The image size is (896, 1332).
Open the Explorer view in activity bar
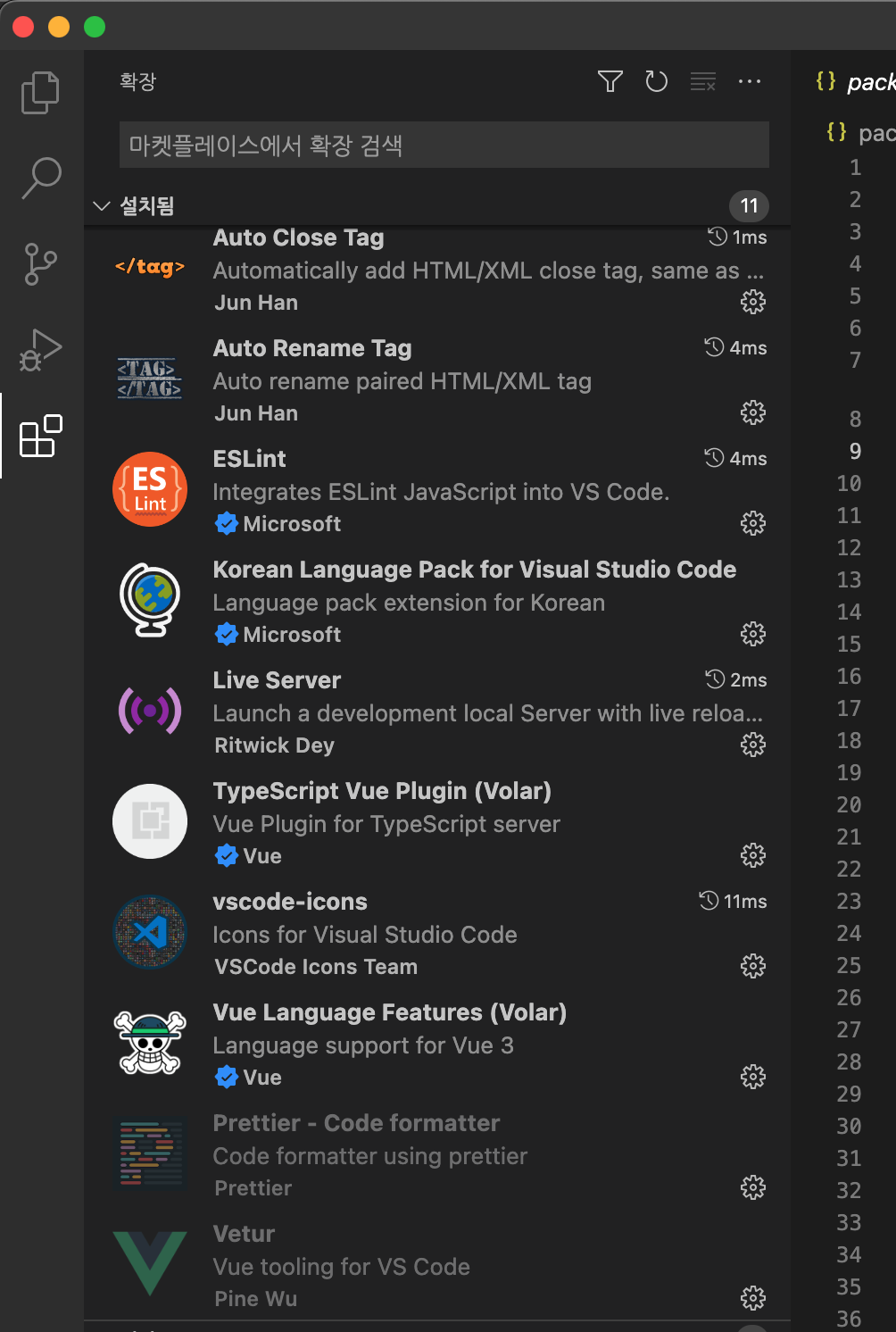(40, 93)
